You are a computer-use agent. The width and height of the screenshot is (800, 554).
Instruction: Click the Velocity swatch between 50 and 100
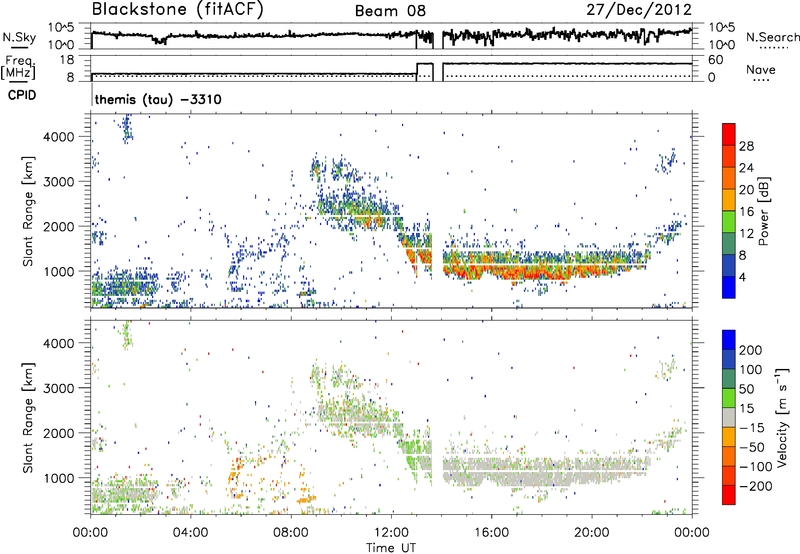coord(729,379)
